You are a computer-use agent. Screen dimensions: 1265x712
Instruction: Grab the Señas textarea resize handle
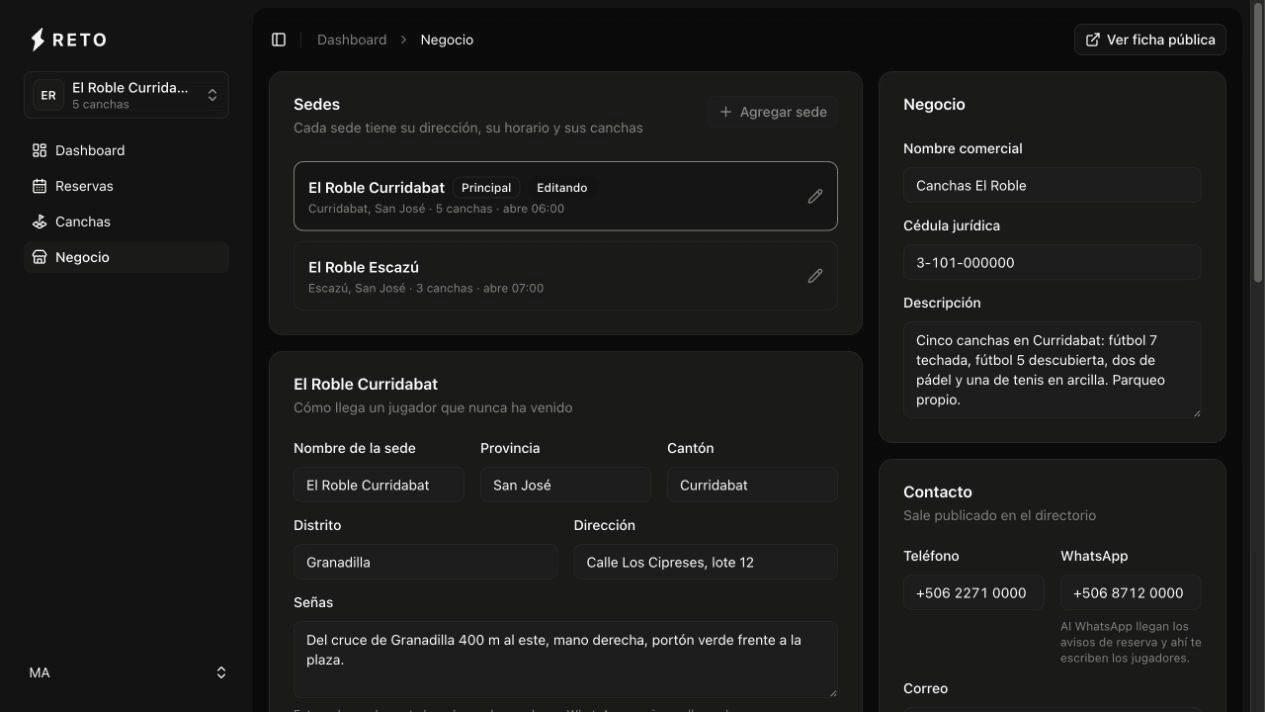[831, 691]
